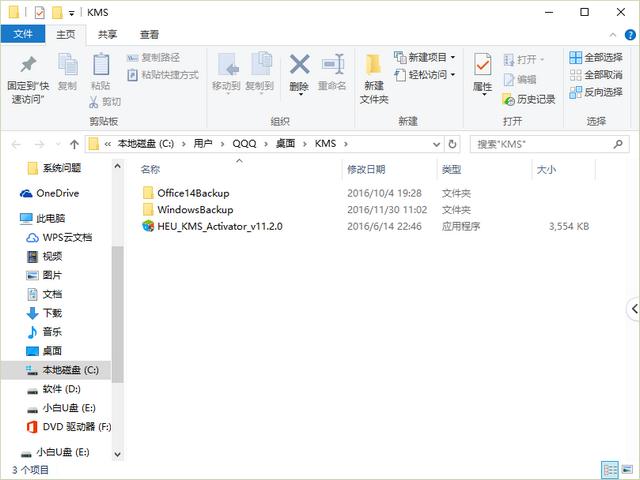Sort files by Date Modified column

coord(366,170)
